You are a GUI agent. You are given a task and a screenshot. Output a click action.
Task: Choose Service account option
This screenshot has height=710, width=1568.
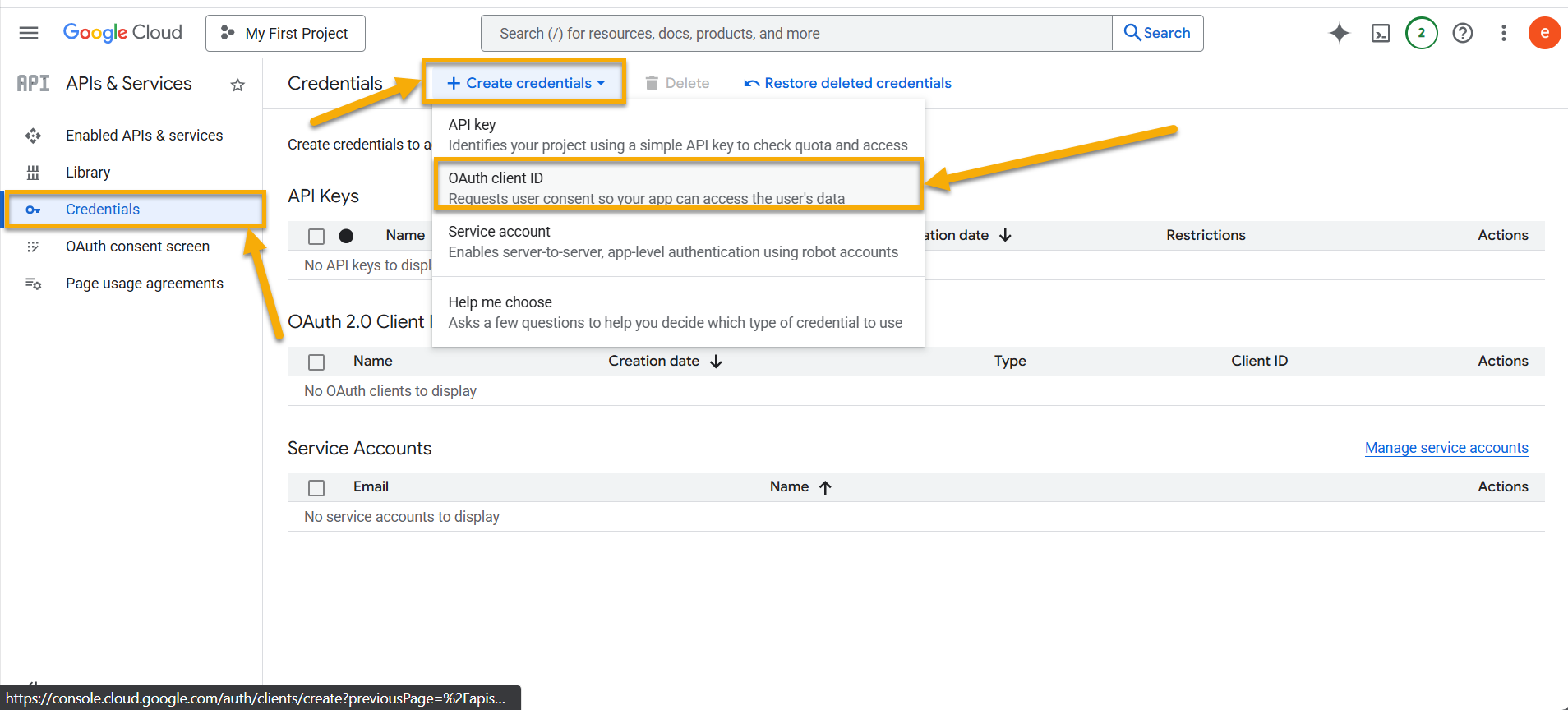point(678,242)
